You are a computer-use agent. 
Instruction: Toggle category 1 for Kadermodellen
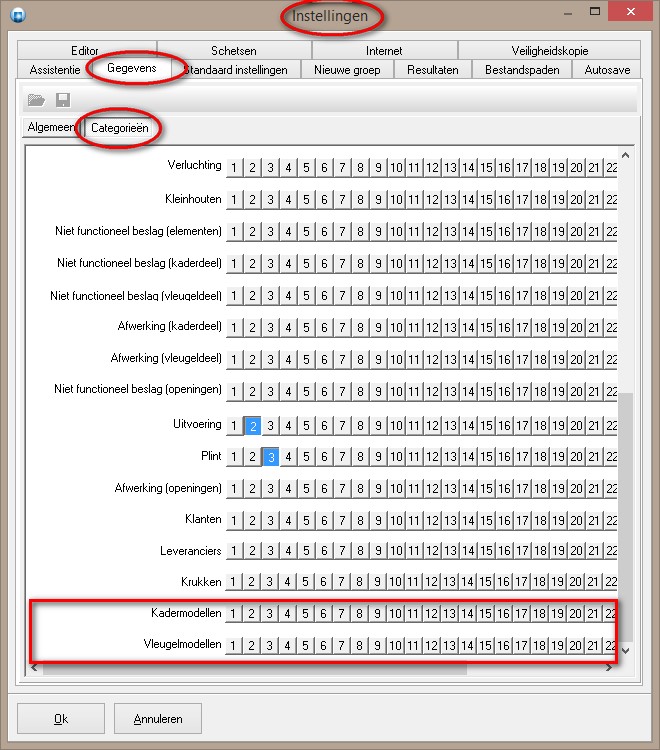(233, 613)
